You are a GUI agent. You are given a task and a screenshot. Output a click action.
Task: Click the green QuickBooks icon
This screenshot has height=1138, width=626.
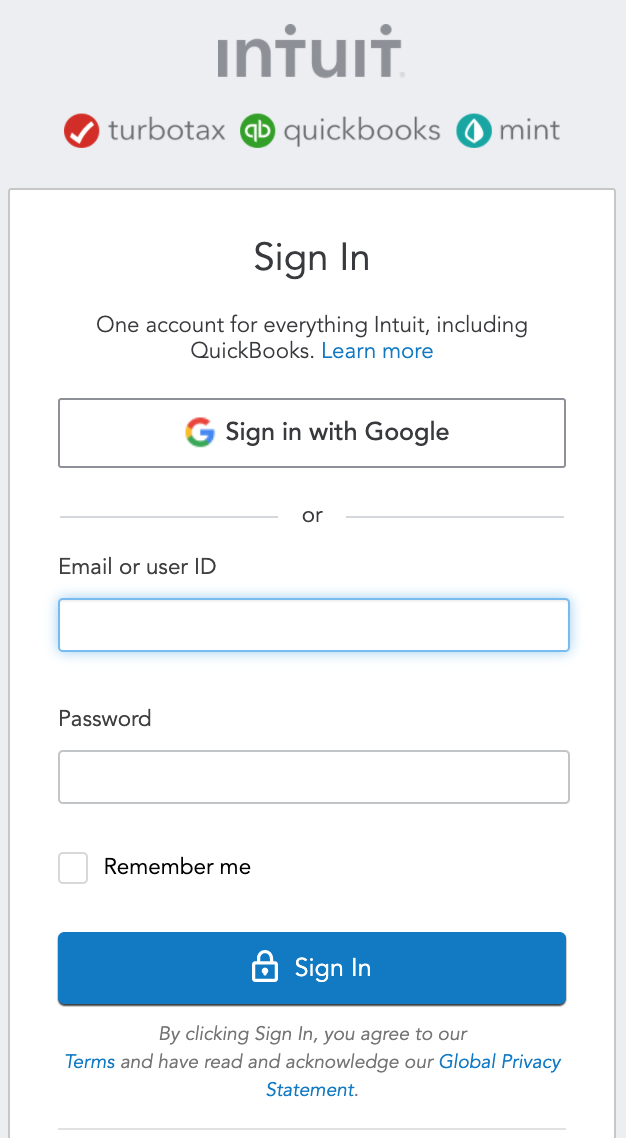tap(257, 131)
